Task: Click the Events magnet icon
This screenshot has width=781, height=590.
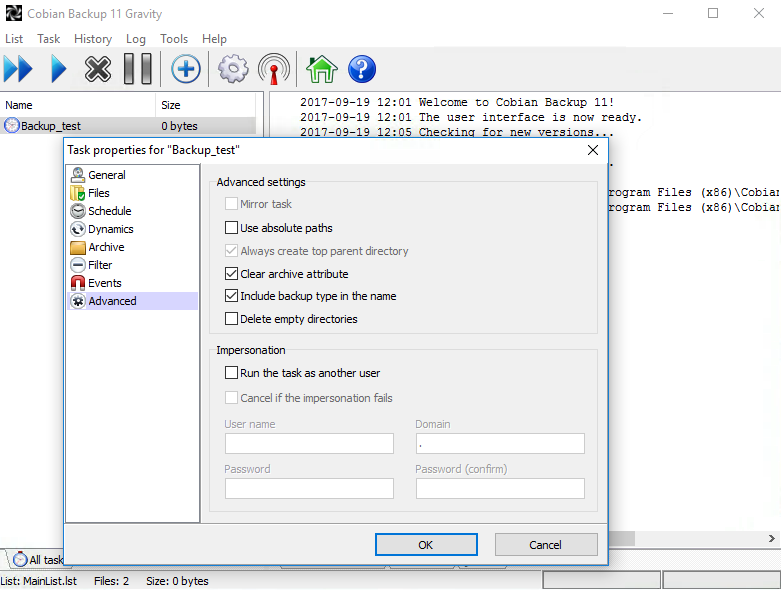Action: 78,283
